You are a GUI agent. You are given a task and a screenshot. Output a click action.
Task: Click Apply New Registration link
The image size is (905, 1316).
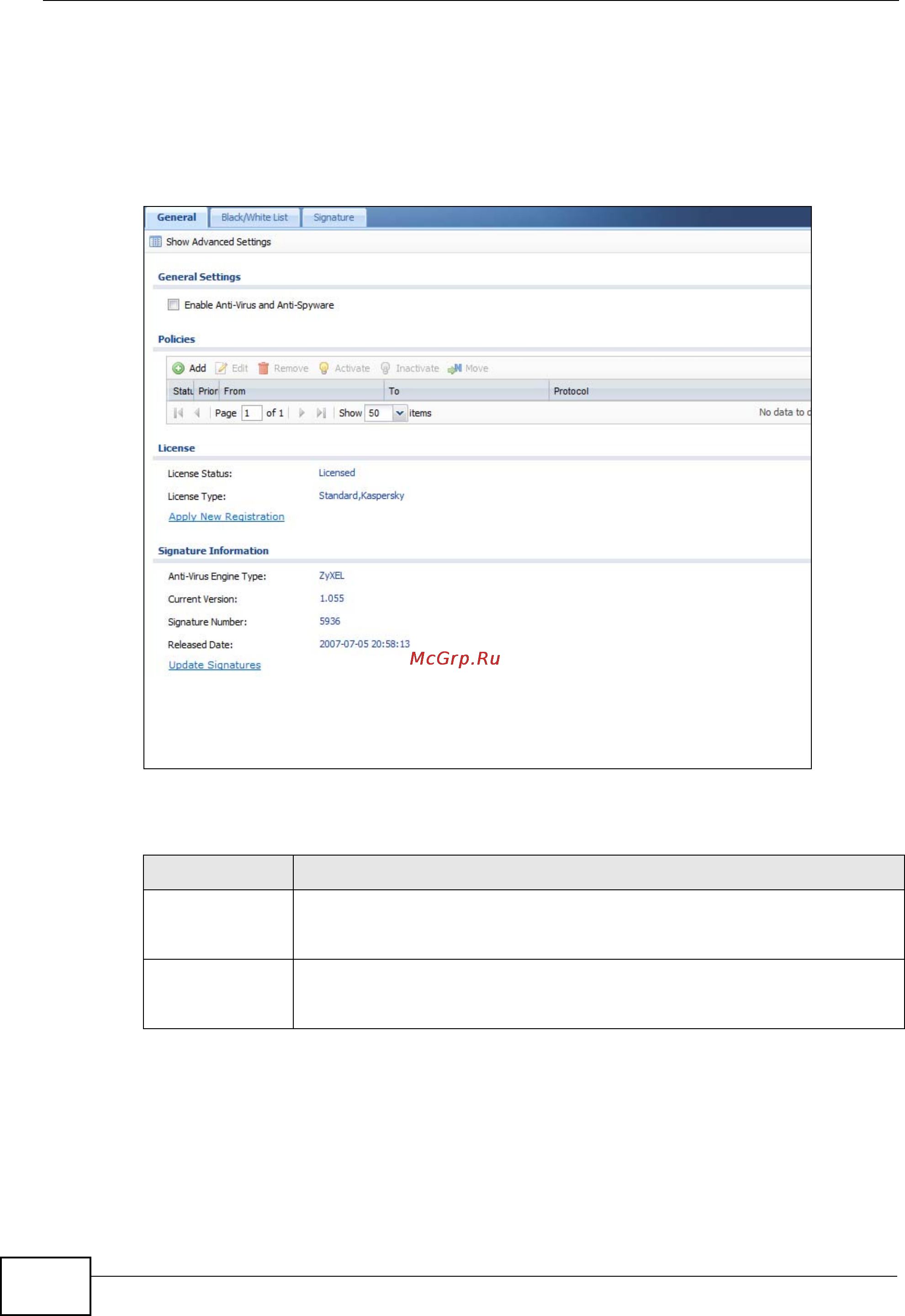coord(226,517)
